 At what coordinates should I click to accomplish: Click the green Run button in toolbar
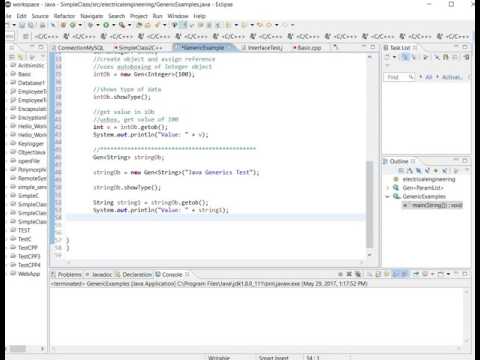106,25
